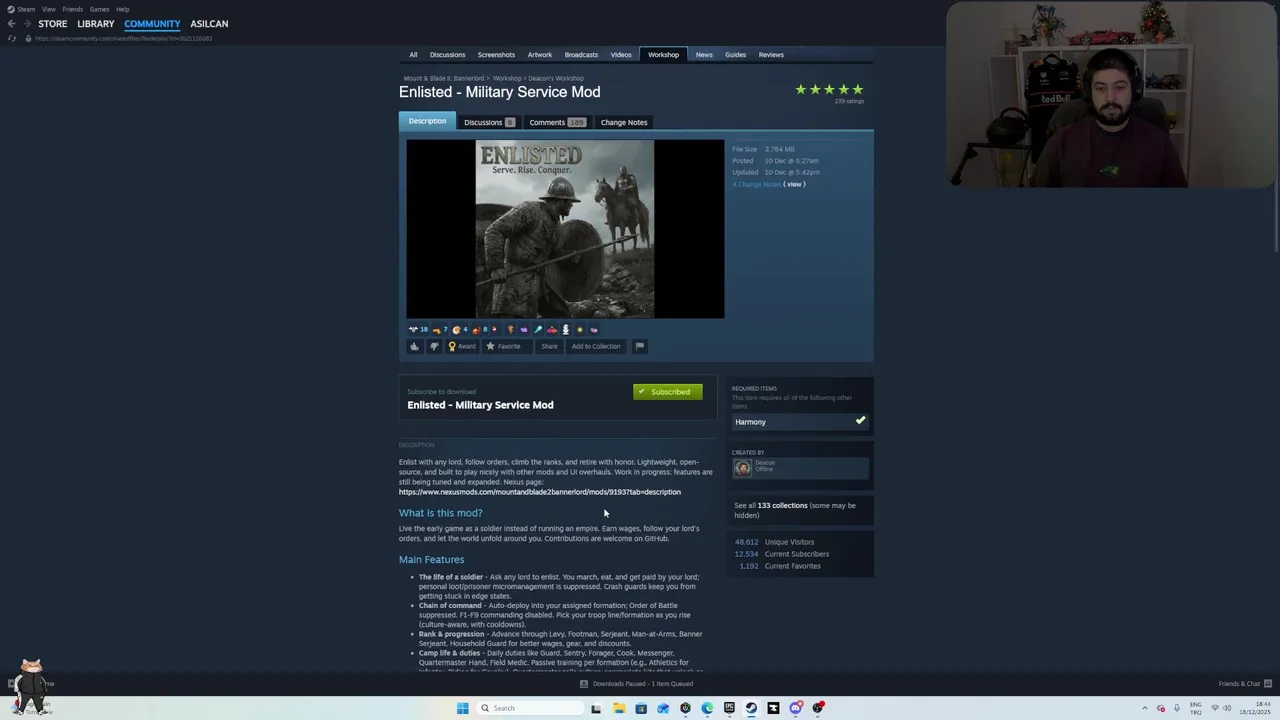Open the Artwork hub tab
1280x720 pixels.
click(540, 55)
